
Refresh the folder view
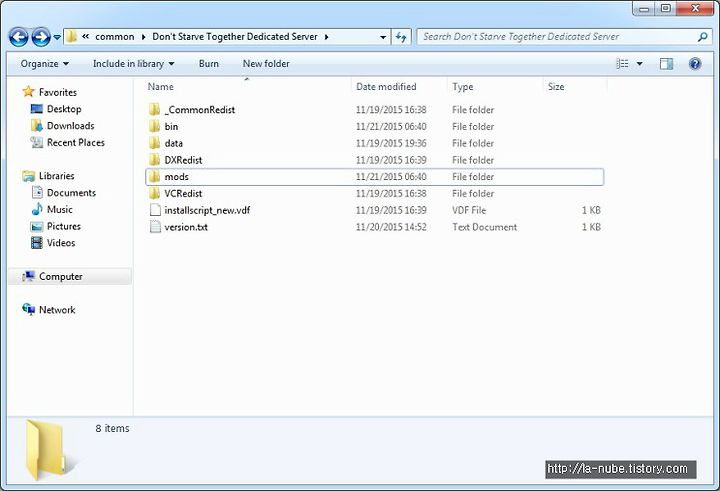coord(401,37)
